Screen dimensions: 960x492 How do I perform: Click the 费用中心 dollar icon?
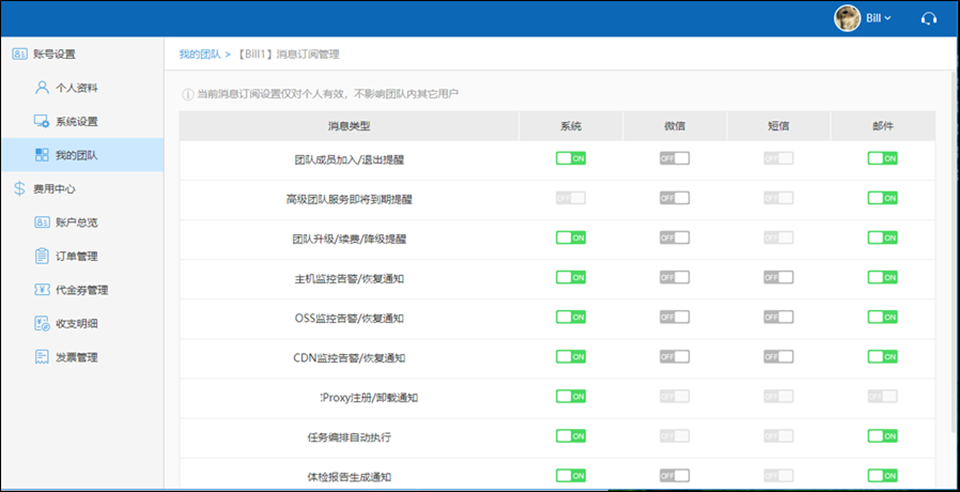(x=20, y=188)
